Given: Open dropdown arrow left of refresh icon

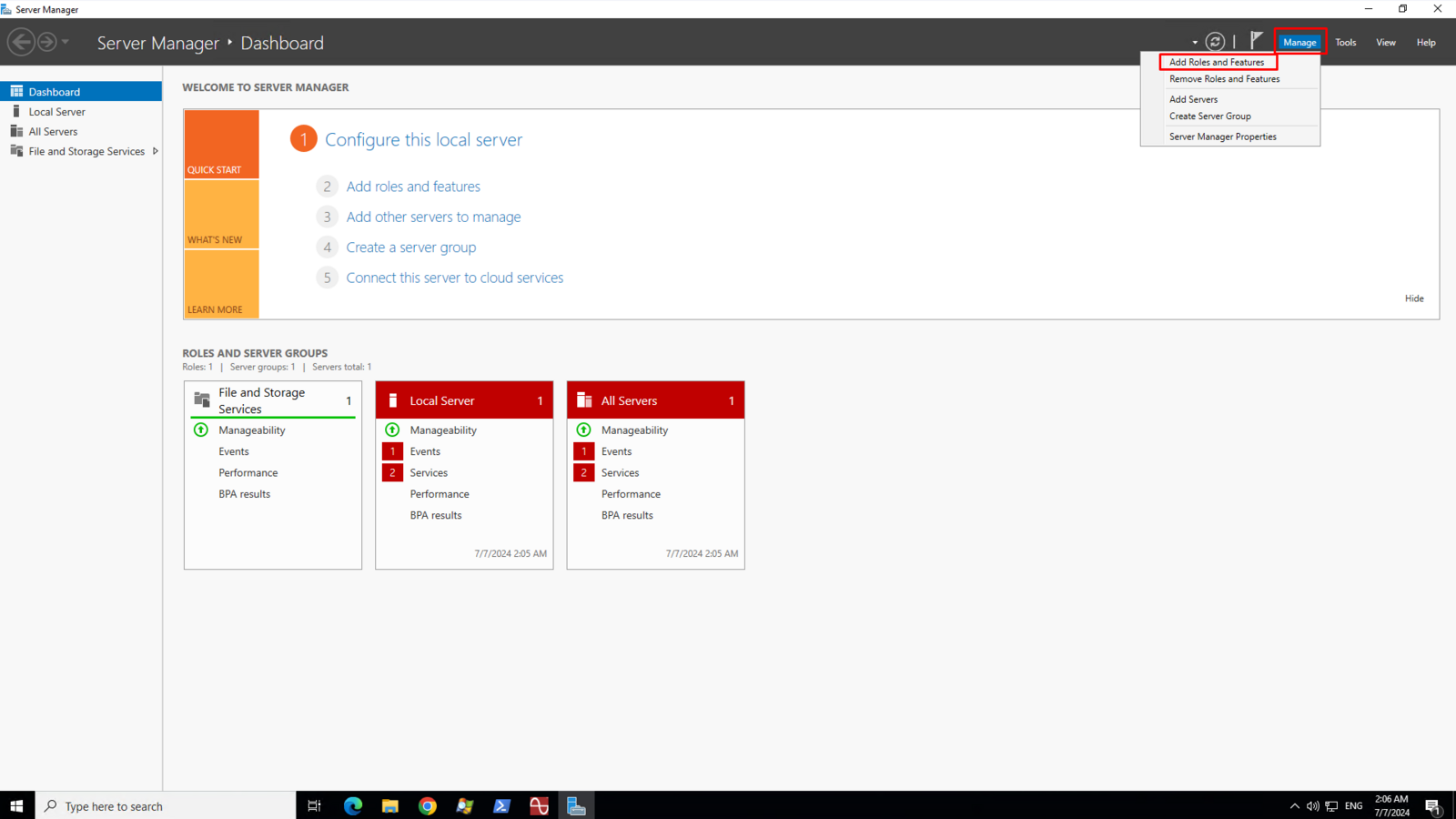Looking at the screenshot, I should coord(1195,43).
